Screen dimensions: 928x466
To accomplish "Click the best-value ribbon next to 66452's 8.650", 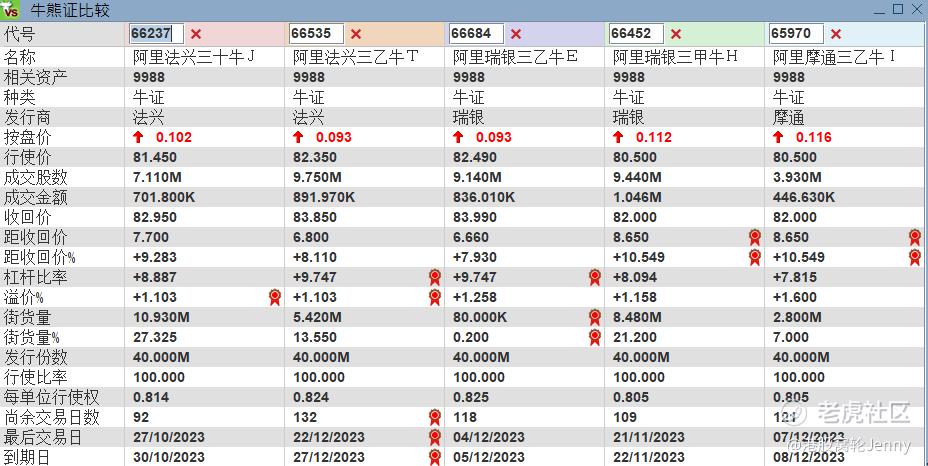I will tap(755, 237).
